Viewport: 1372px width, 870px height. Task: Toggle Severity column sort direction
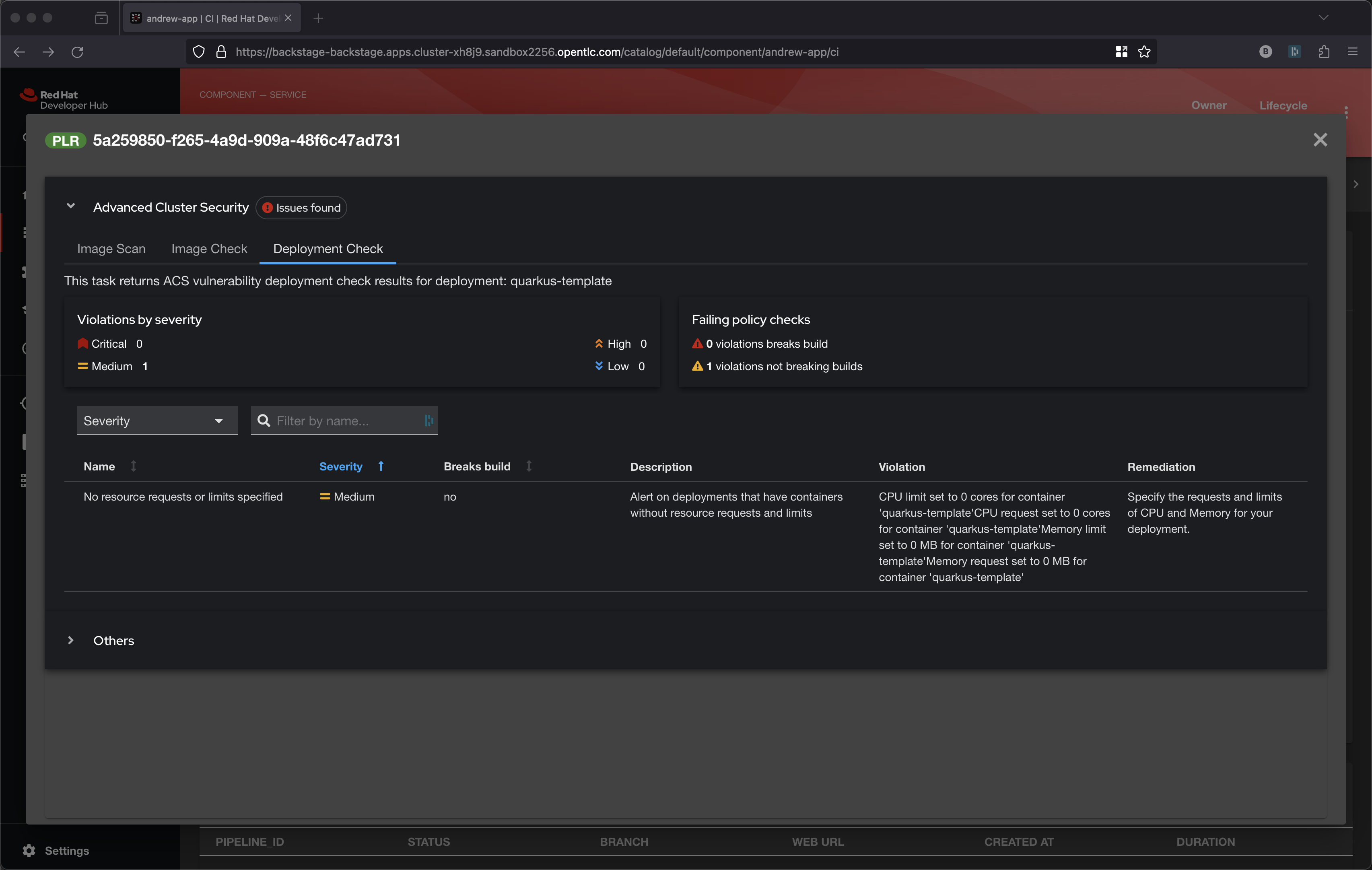tap(341, 466)
